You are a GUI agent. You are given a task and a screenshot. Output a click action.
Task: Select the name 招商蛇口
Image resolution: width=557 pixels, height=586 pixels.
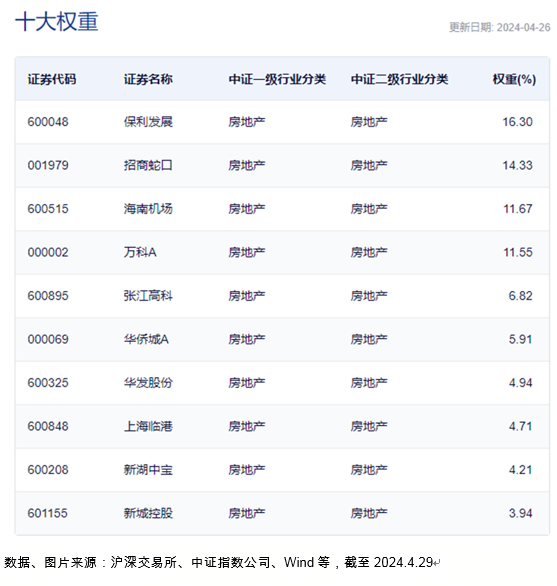[148, 165]
